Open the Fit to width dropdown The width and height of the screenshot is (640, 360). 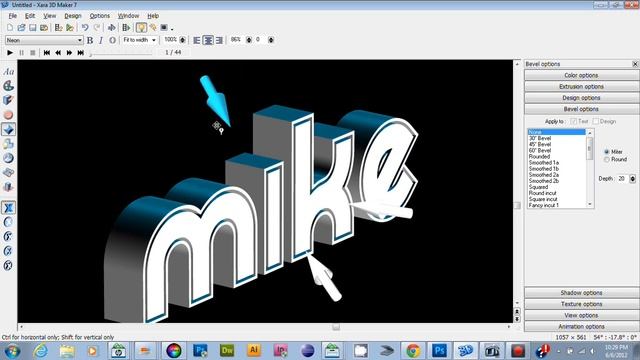point(140,40)
